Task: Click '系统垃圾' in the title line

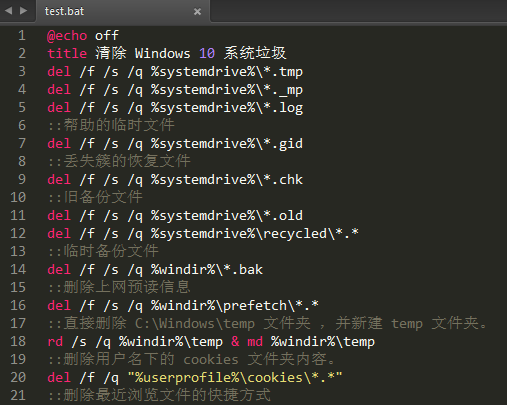Action: tap(255, 53)
